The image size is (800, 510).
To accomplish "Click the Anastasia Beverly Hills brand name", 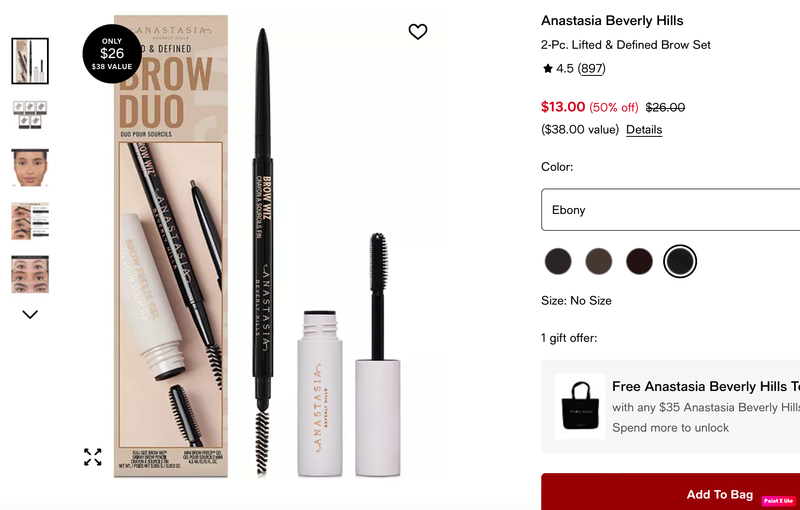I will pyautogui.click(x=612, y=20).
